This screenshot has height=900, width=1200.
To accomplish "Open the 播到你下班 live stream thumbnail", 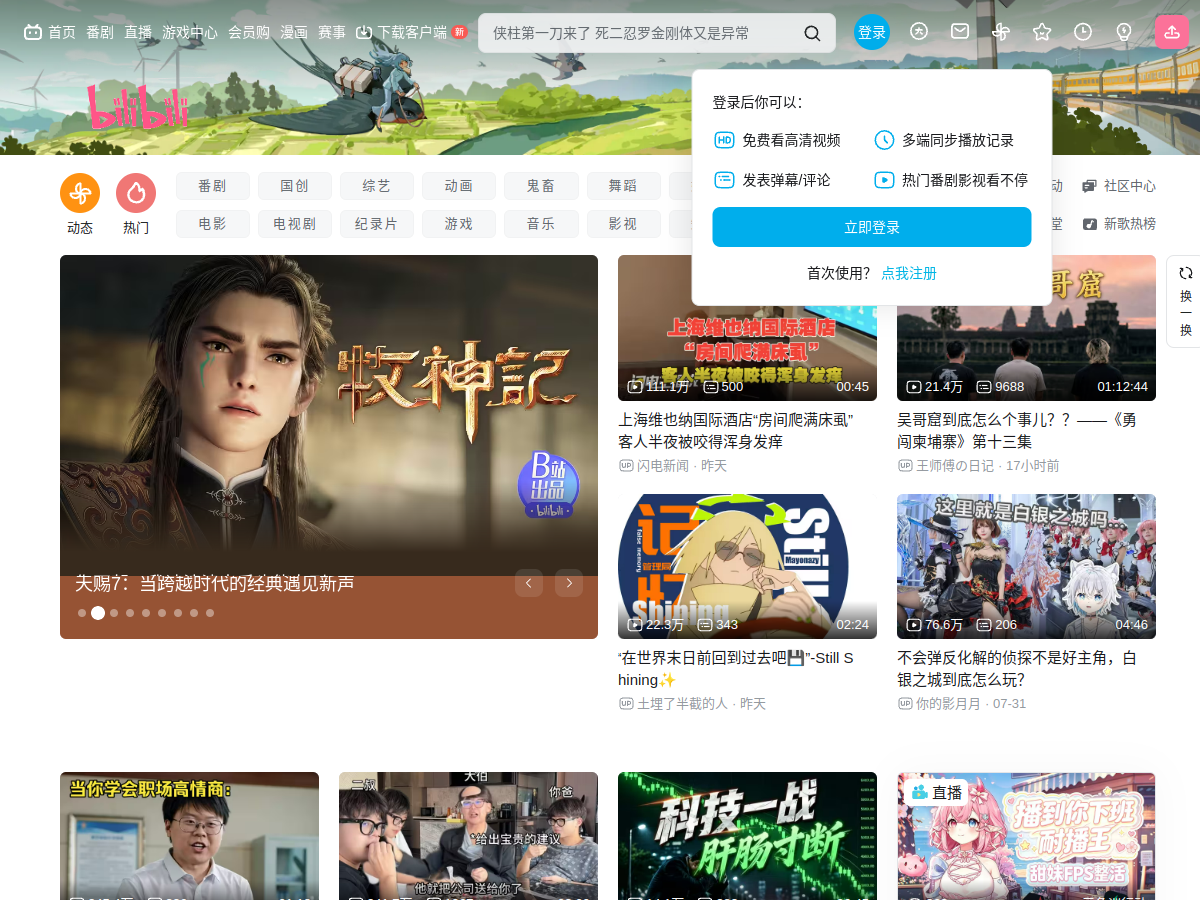I will (x=1026, y=836).
